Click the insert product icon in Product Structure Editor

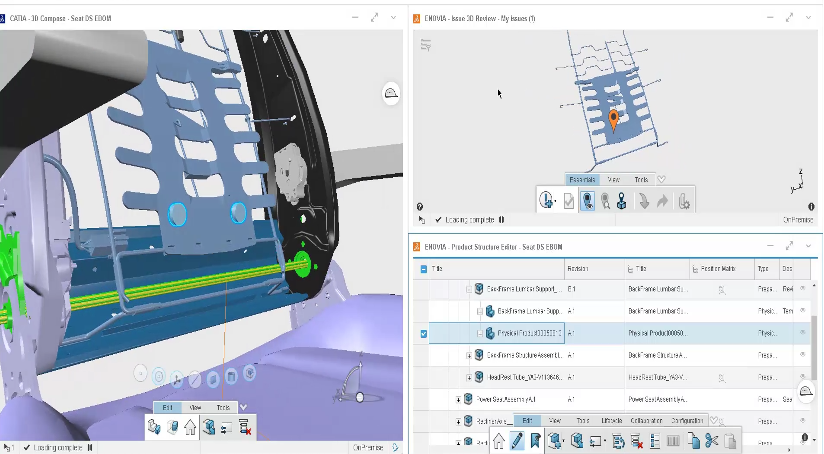coord(555,440)
